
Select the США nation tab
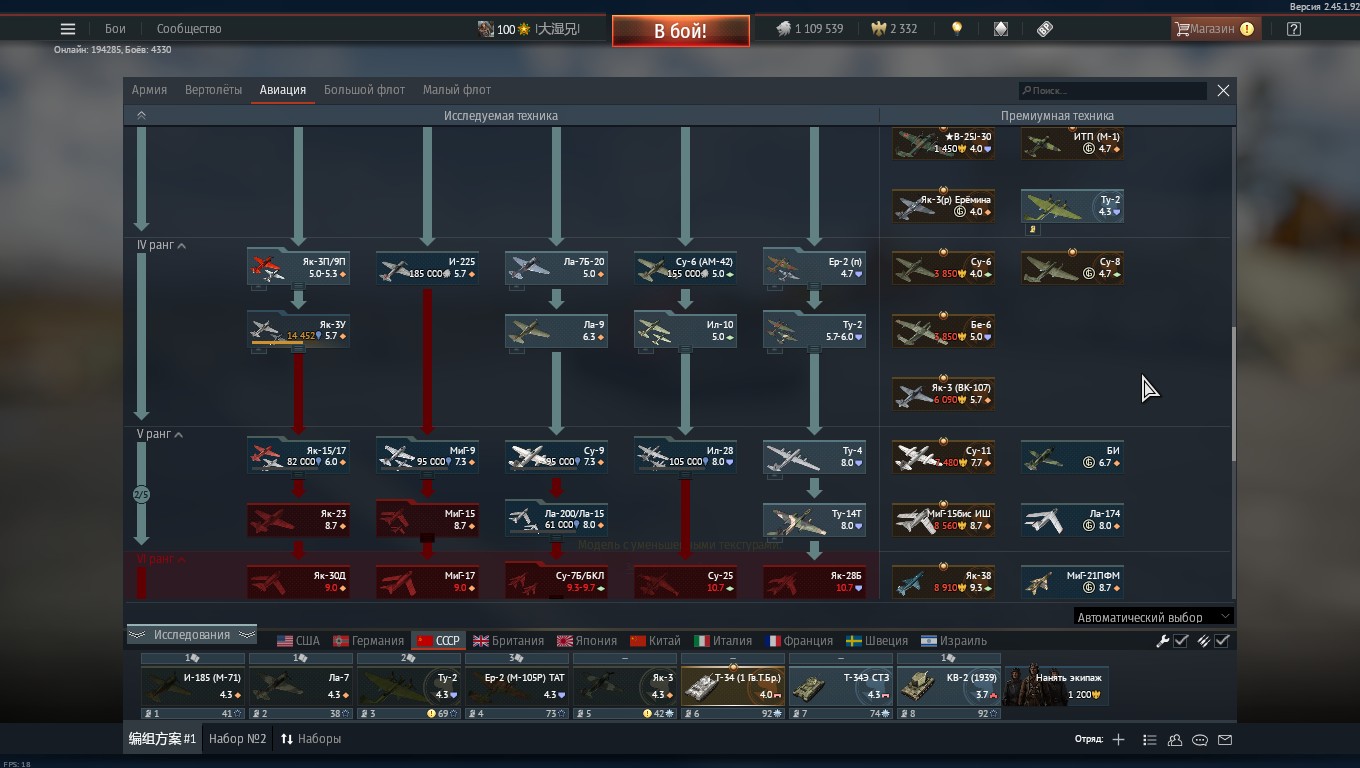(298, 641)
